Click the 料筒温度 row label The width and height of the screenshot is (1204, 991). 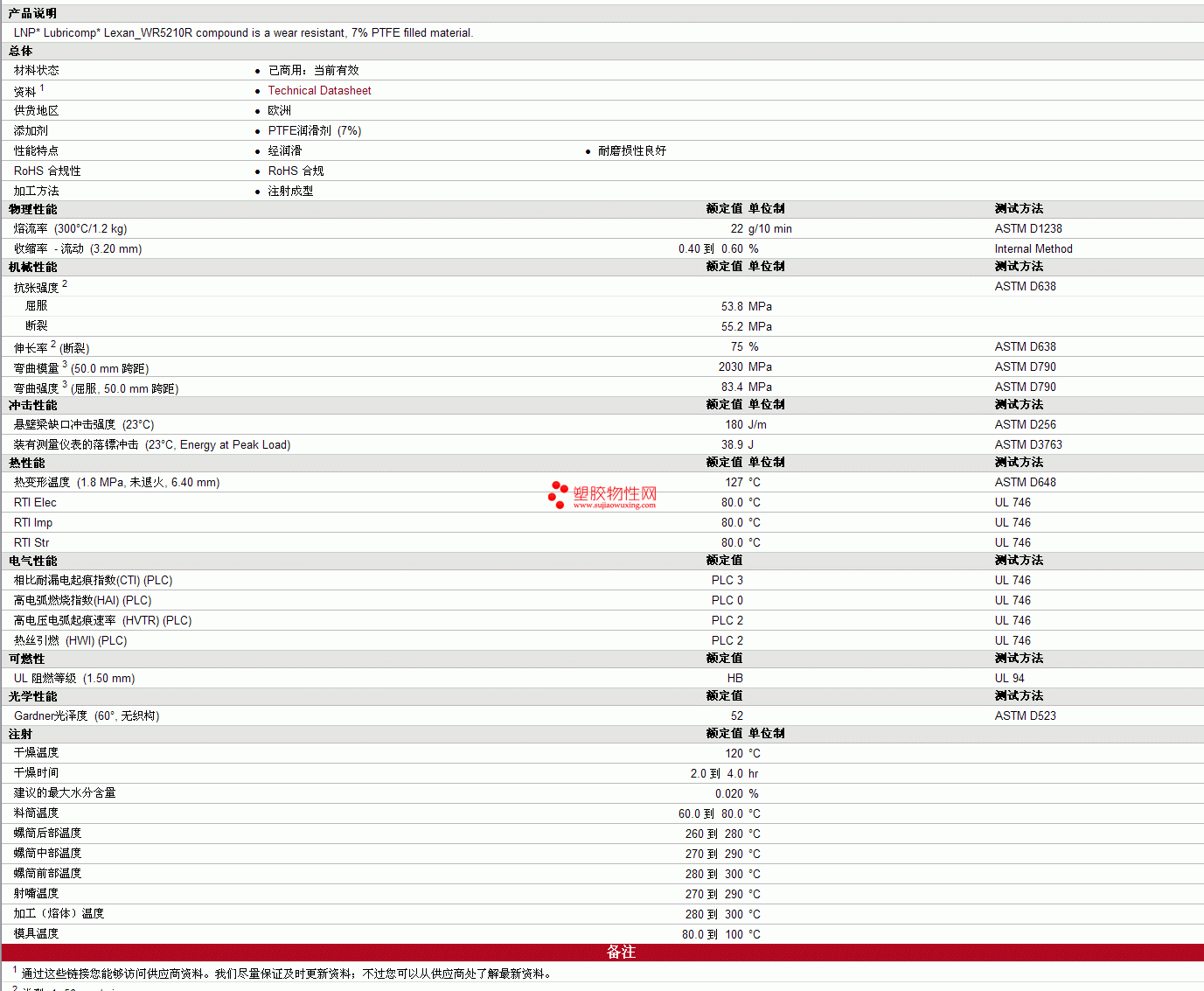pos(36,813)
